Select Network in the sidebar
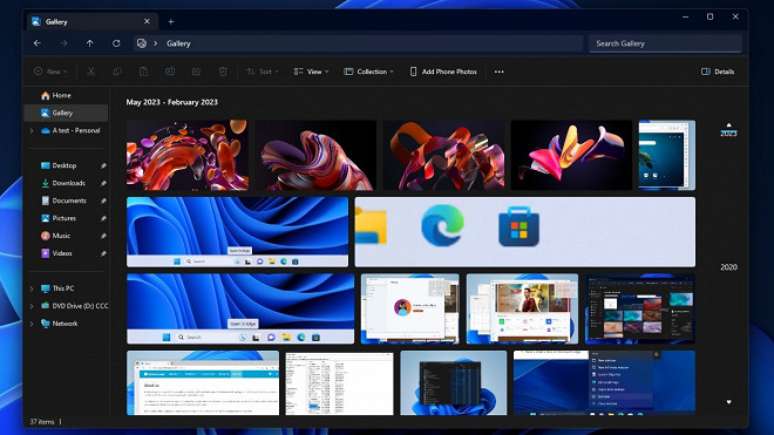 (59, 324)
